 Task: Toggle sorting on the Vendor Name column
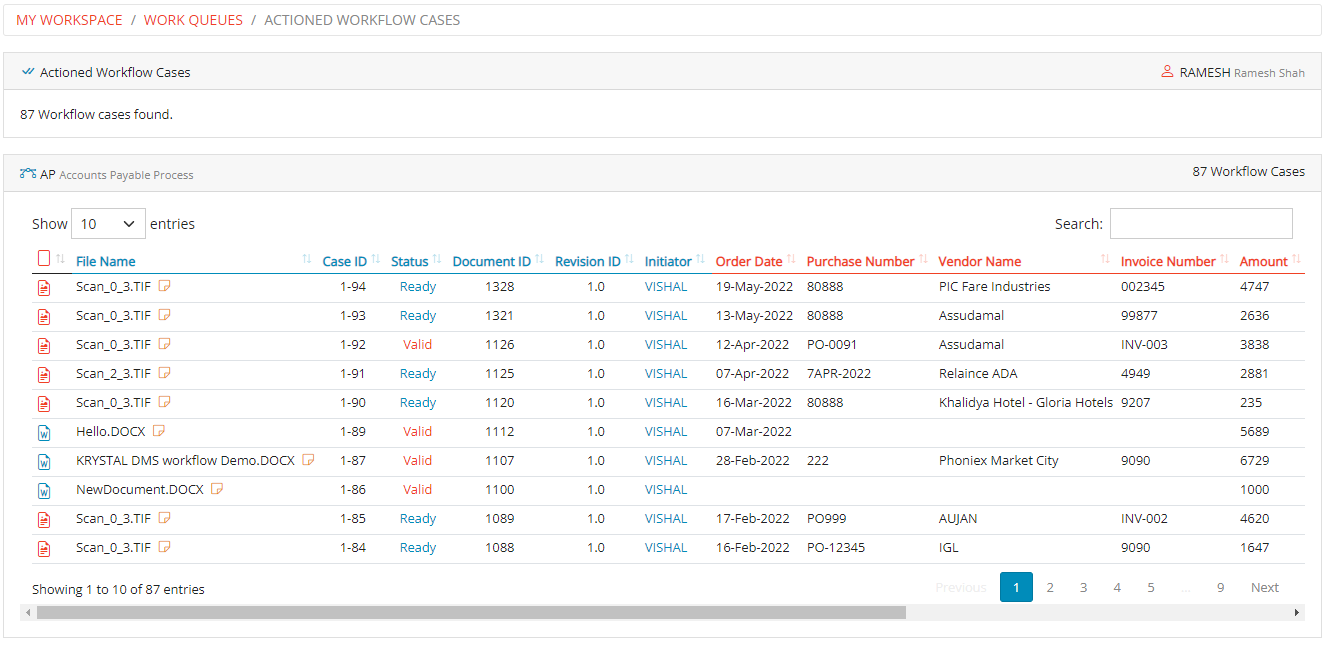(979, 261)
